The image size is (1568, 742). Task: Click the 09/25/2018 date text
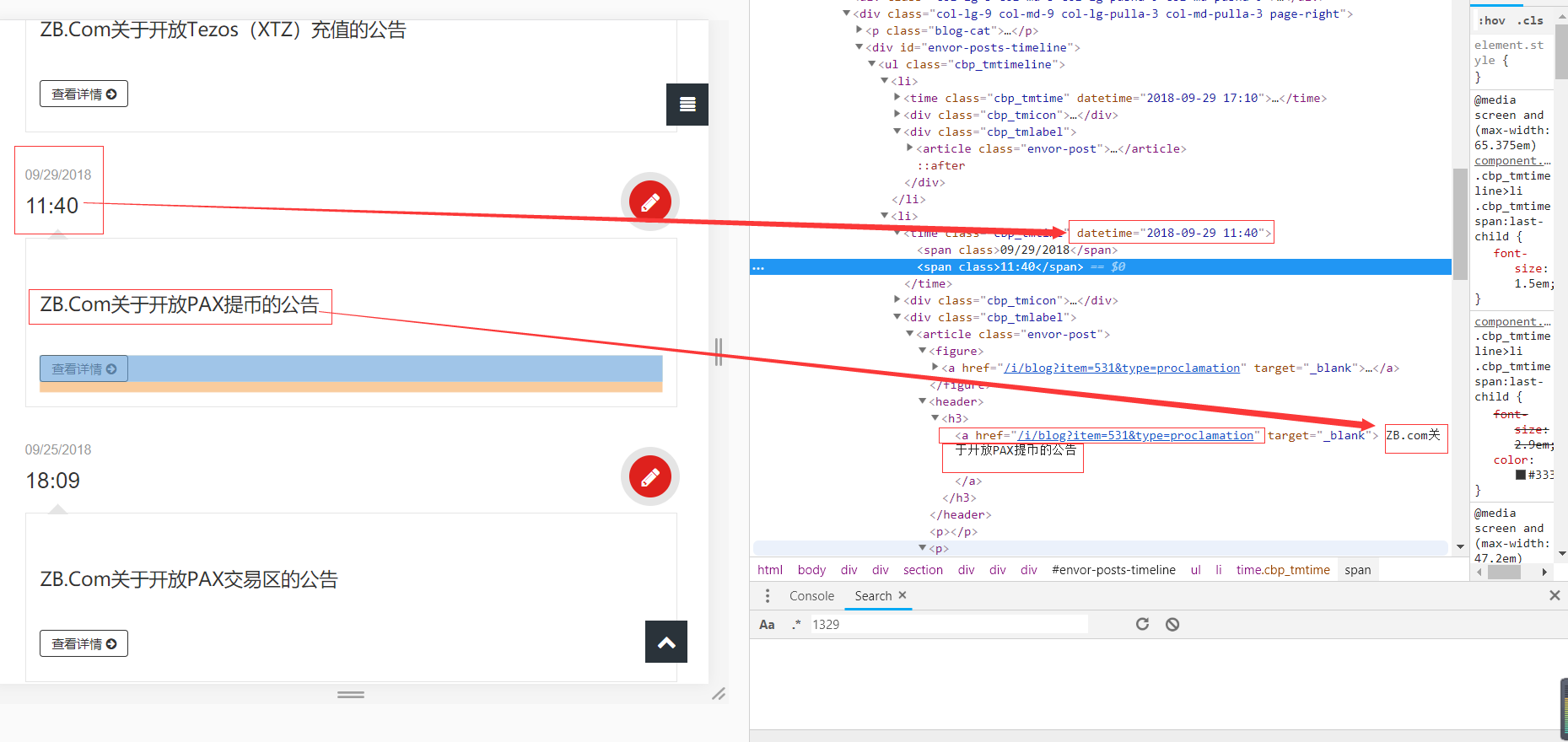pyautogui.click(x=58, y=450)
